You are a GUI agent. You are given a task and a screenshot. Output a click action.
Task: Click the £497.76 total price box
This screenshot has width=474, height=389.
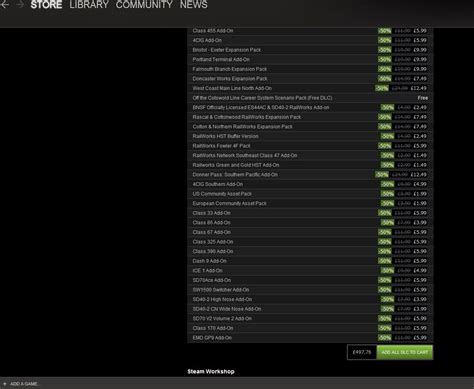point(362,352)
